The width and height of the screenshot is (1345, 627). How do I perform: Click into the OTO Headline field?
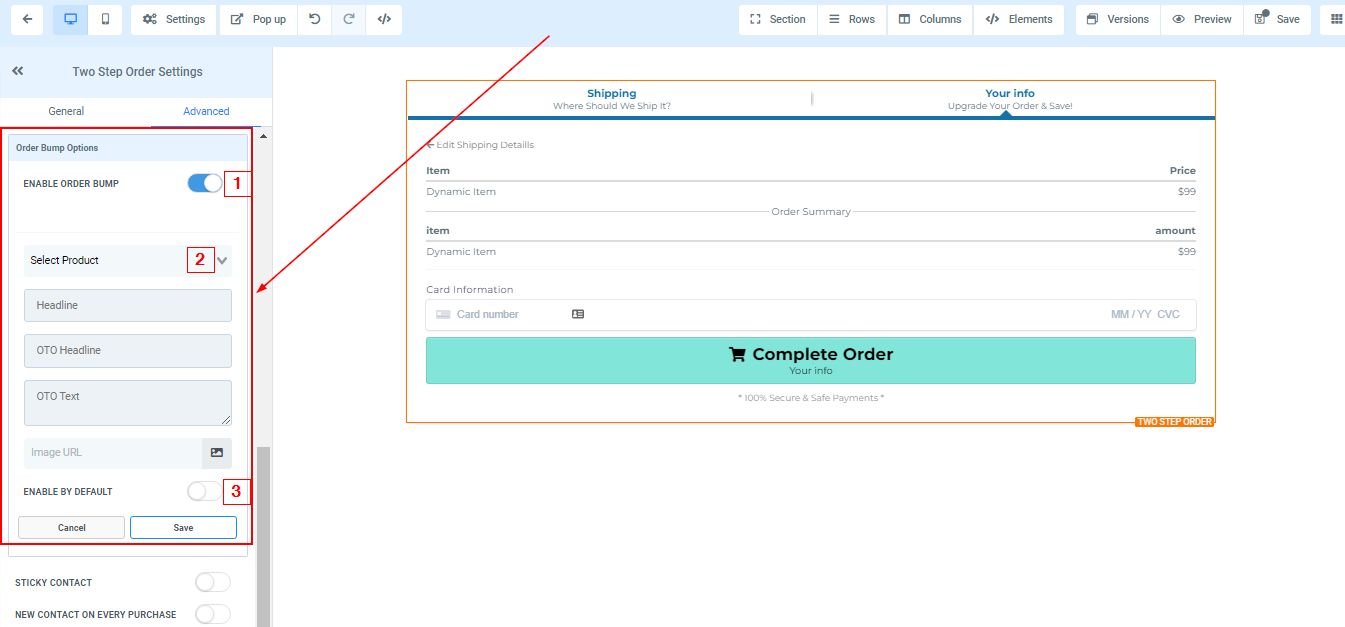pyautogui.click(x=128, y=351)
